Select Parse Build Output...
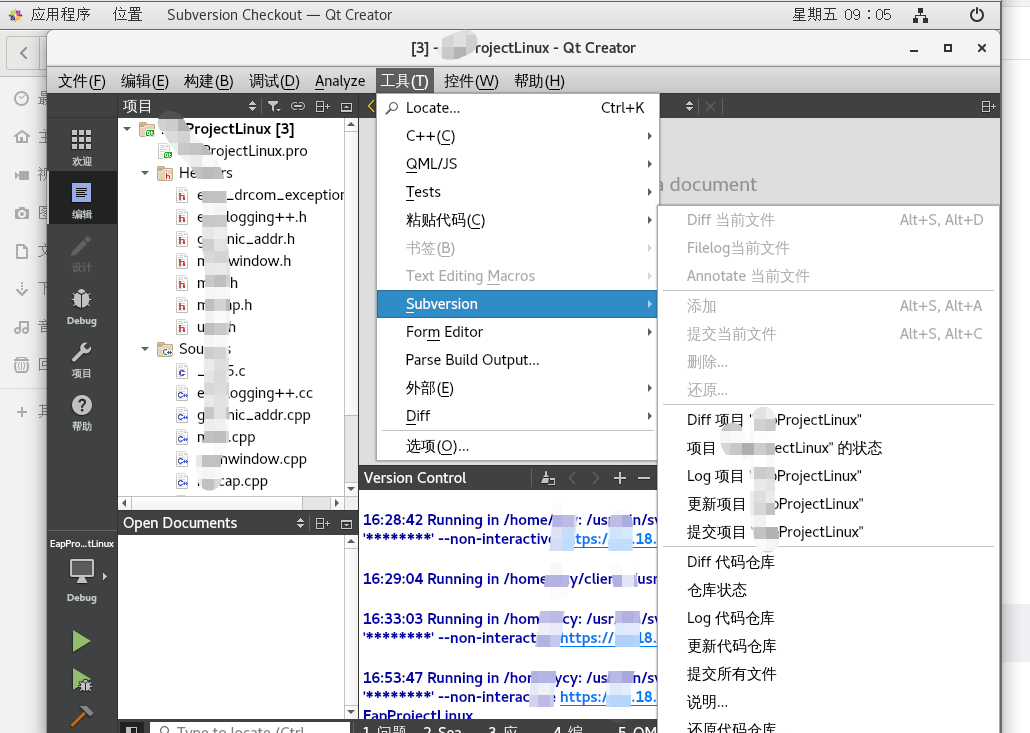Screen dimensions: 1030x733 coord(517,360)
